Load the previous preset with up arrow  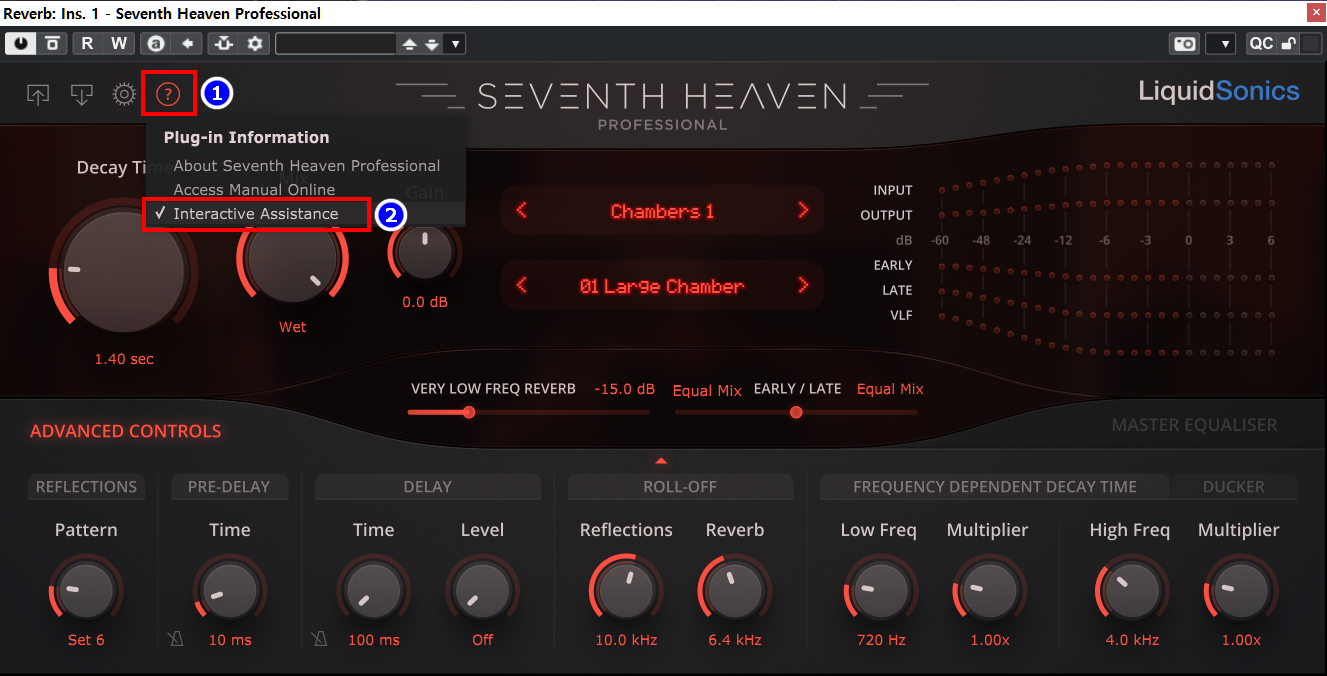[x=409, y=44]
